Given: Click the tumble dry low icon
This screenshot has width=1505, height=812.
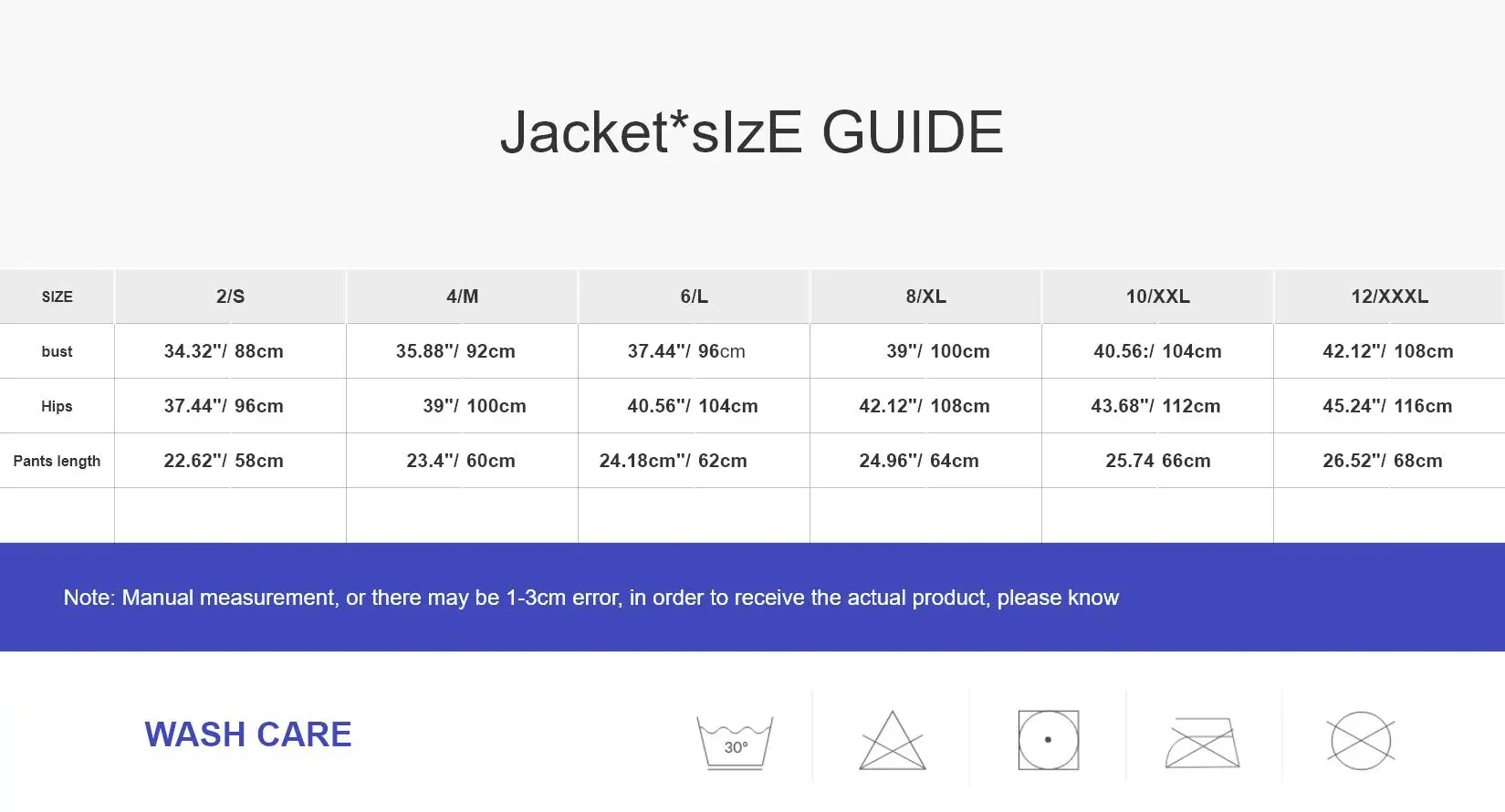Looking at the screenshot, I should tap(1048, 740).
